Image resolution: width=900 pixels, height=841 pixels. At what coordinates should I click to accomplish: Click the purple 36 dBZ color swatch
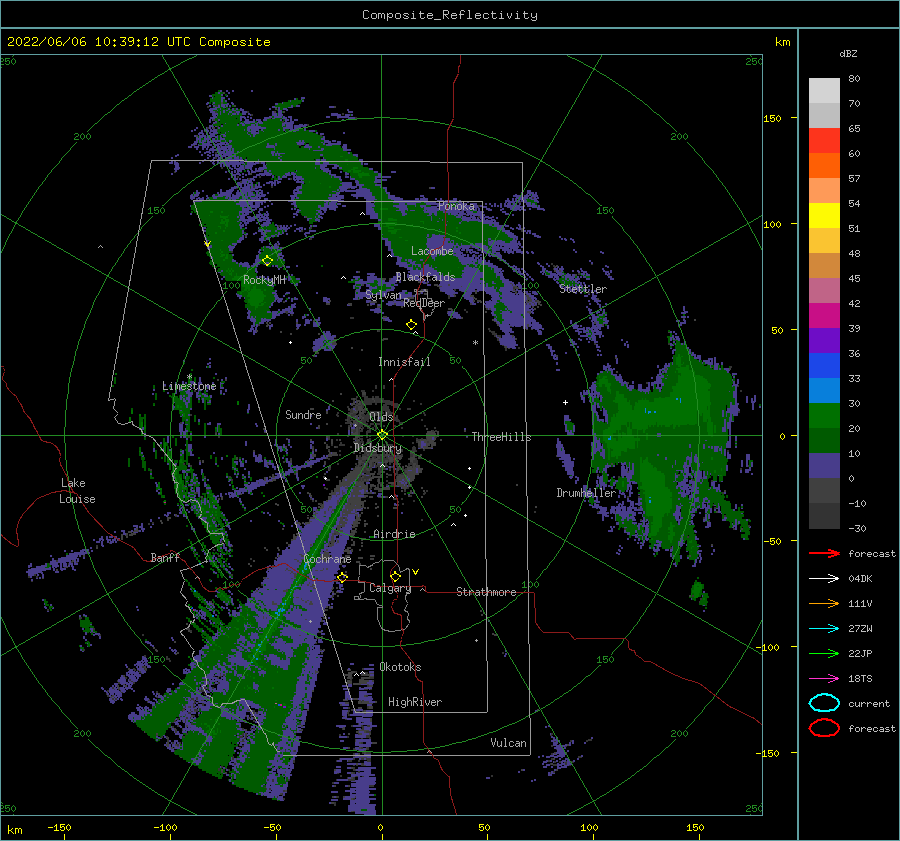(824, 341)
